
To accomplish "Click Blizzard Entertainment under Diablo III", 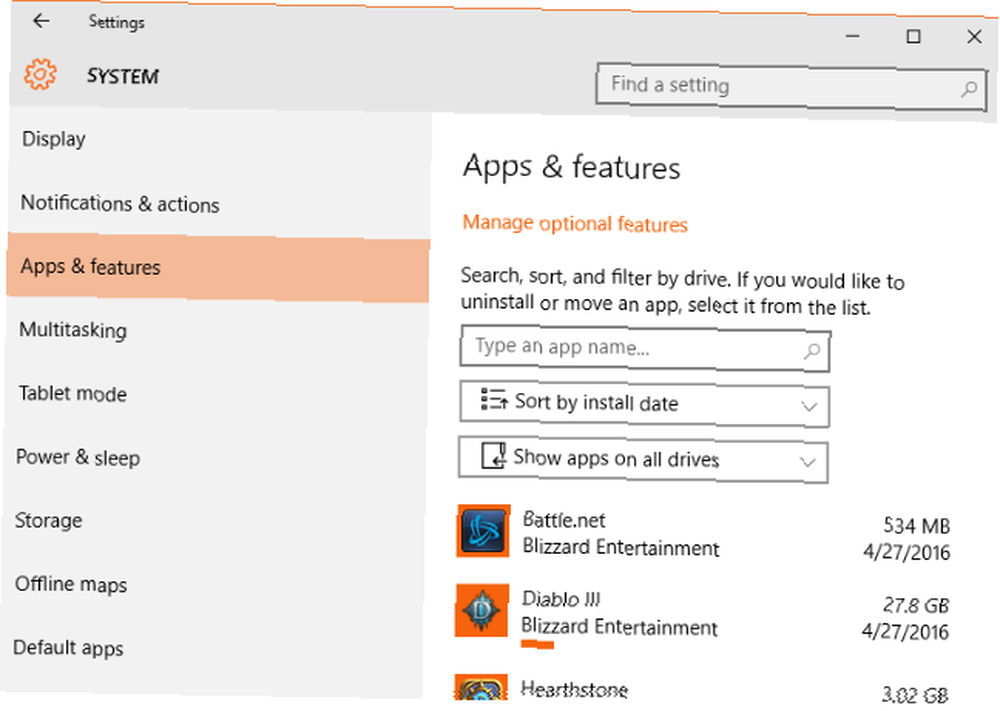I will coord(619,626).
